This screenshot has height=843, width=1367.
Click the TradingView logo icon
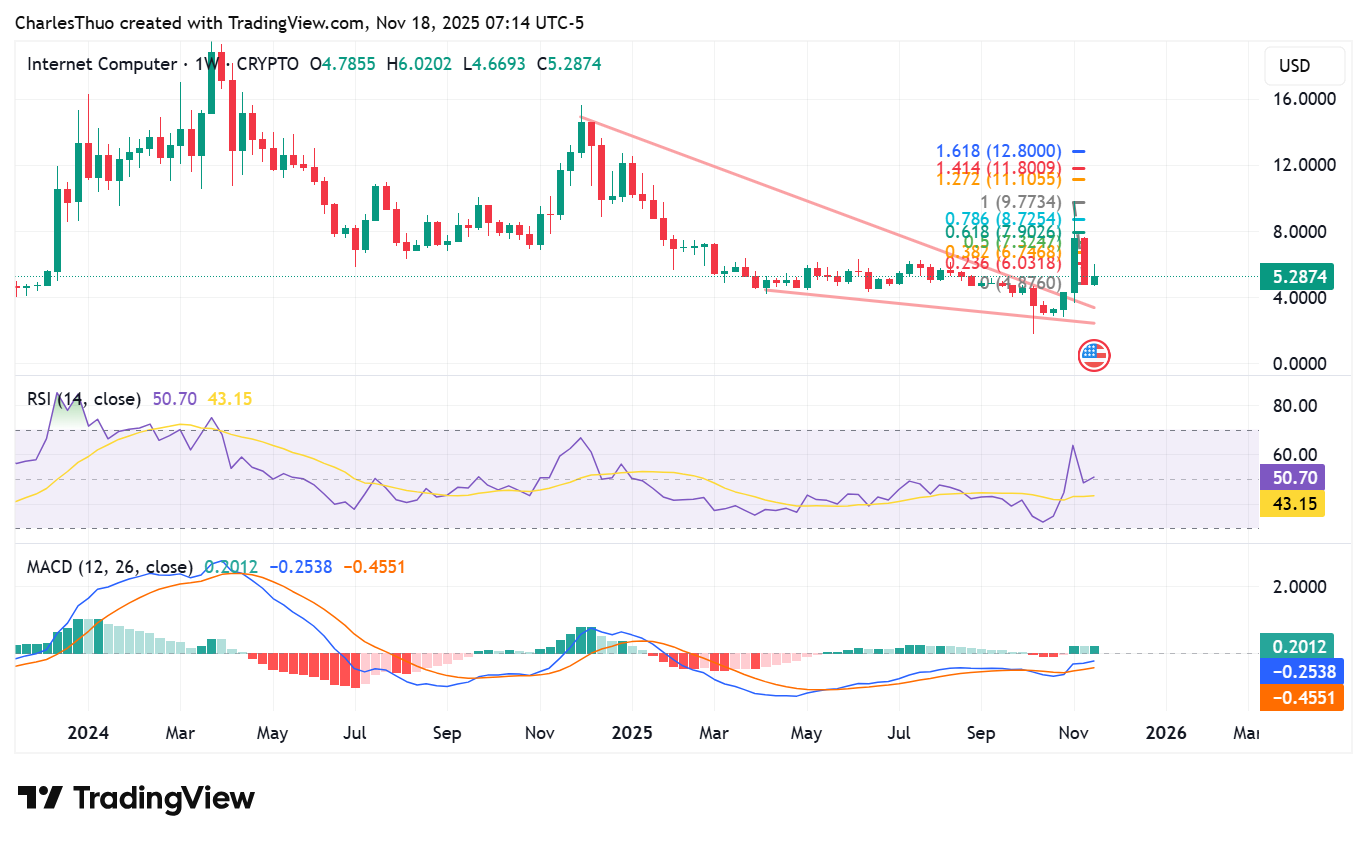tap(38, 797)
